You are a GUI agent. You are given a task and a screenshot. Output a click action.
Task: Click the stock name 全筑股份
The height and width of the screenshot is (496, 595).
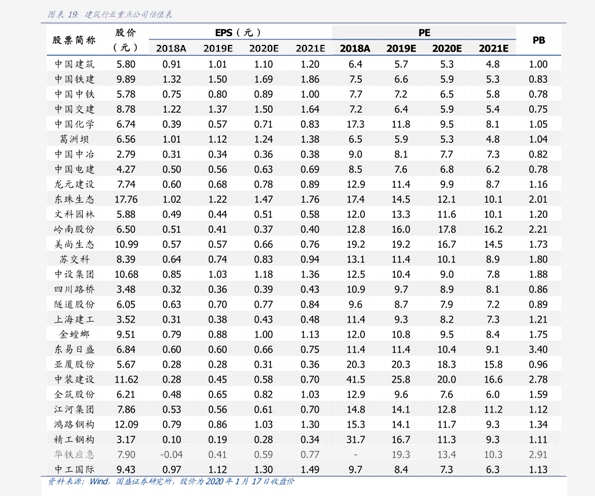[x=74, y=394]
